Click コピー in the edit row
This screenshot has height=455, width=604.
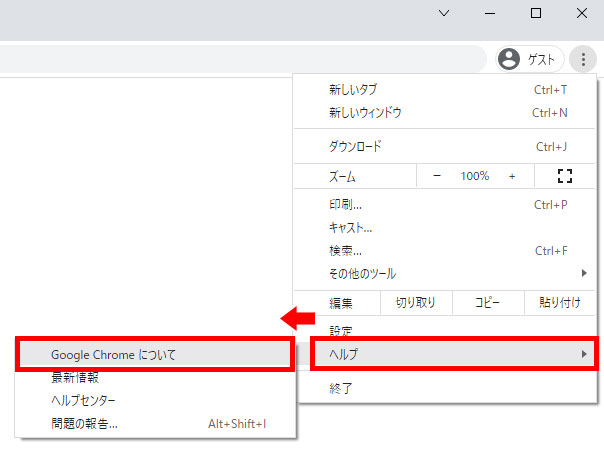tap(488, 303)
